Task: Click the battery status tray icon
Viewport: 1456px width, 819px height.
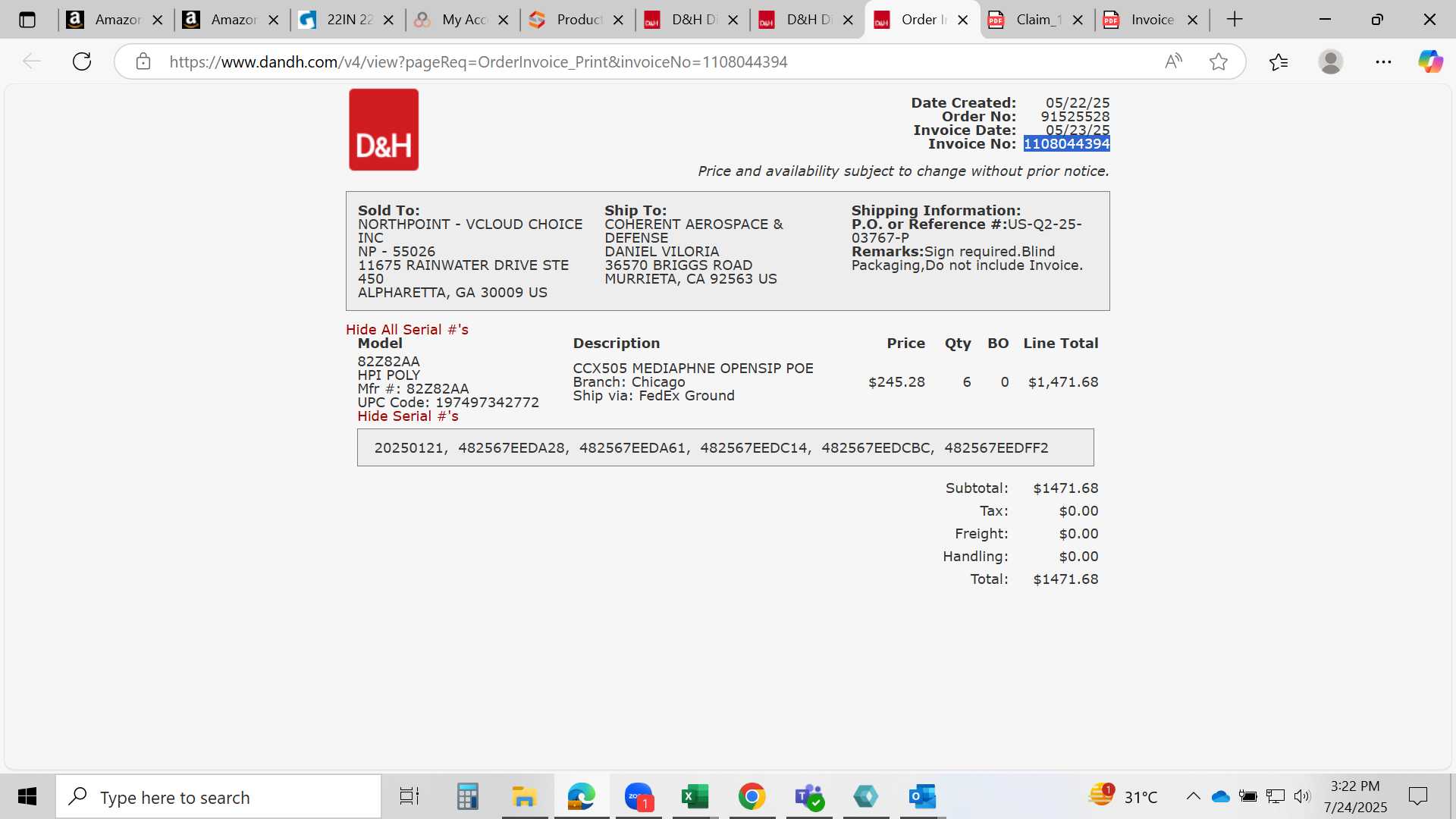Action: (x=1247, y=796)
